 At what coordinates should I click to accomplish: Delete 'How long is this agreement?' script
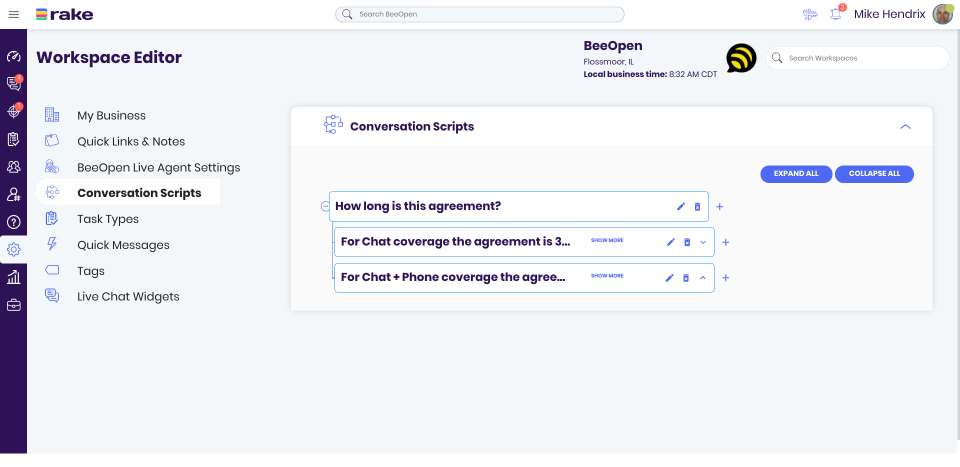pos(697,207)
